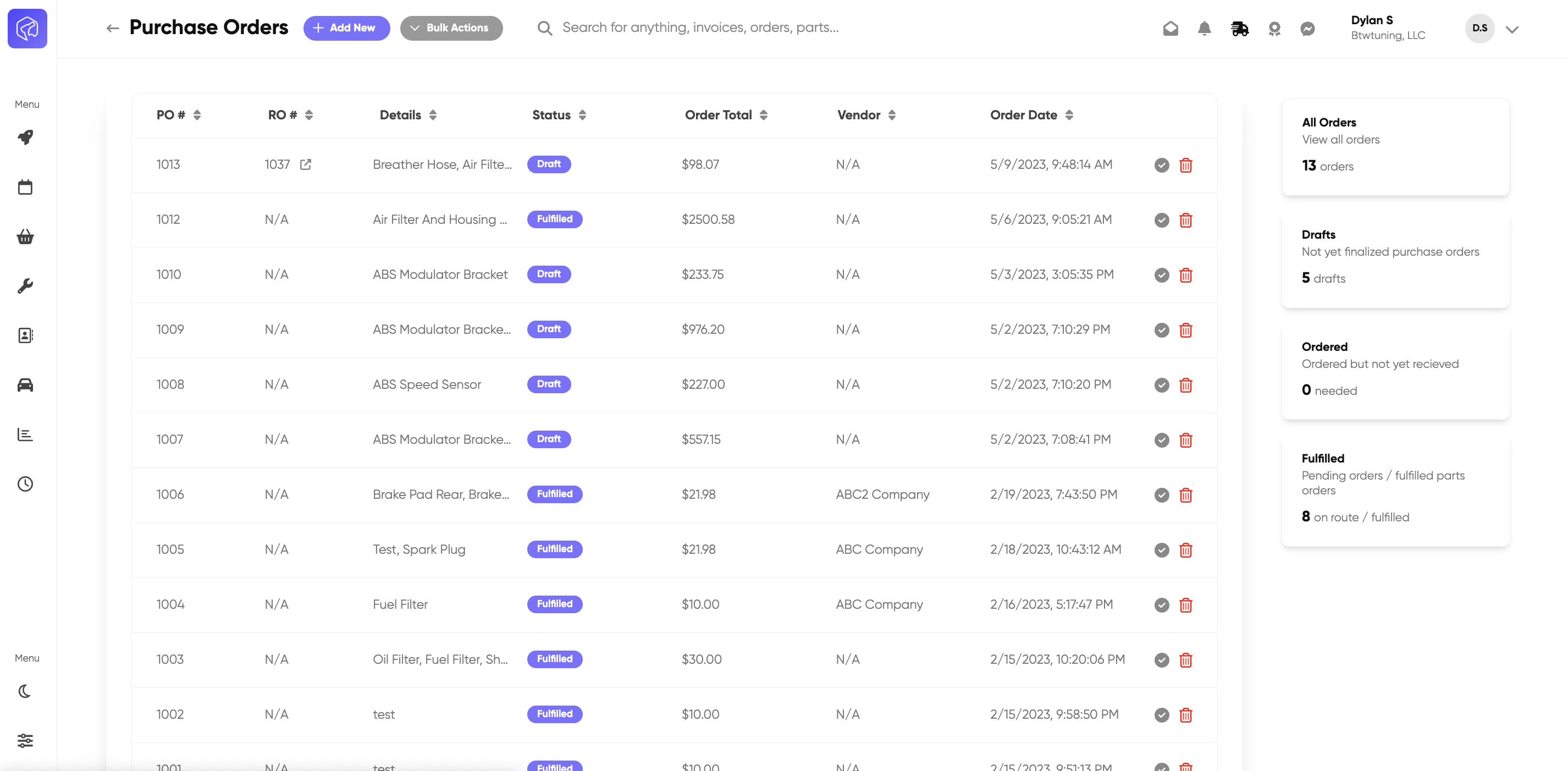Screen dimensions: 1568x771
Task: Delete purchase order 1006 with trash icon
Action: point(1186,495)
